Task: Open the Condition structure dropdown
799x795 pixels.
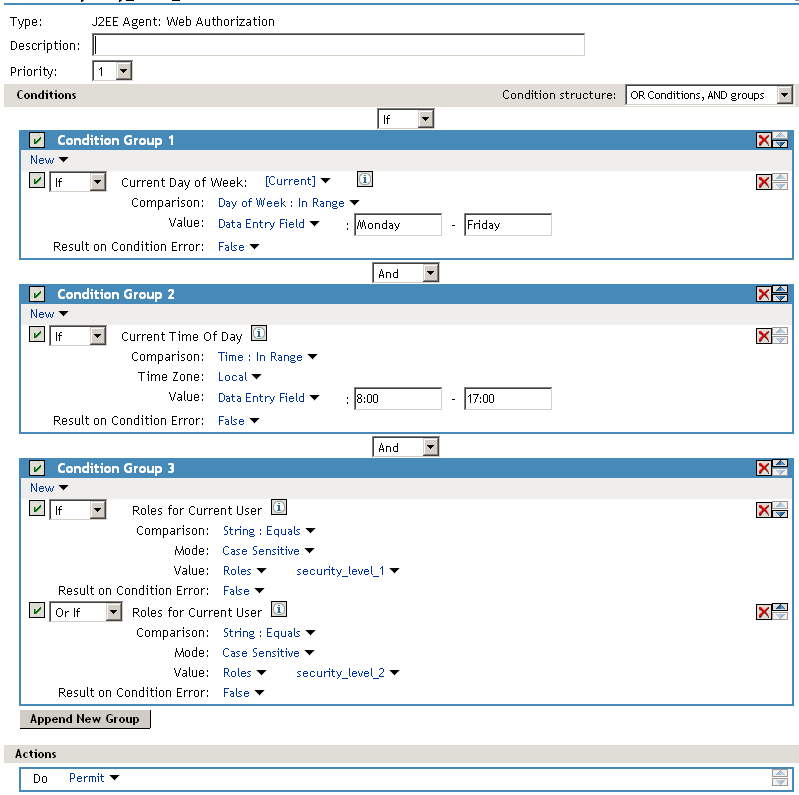Action: (x=709, y=95)
